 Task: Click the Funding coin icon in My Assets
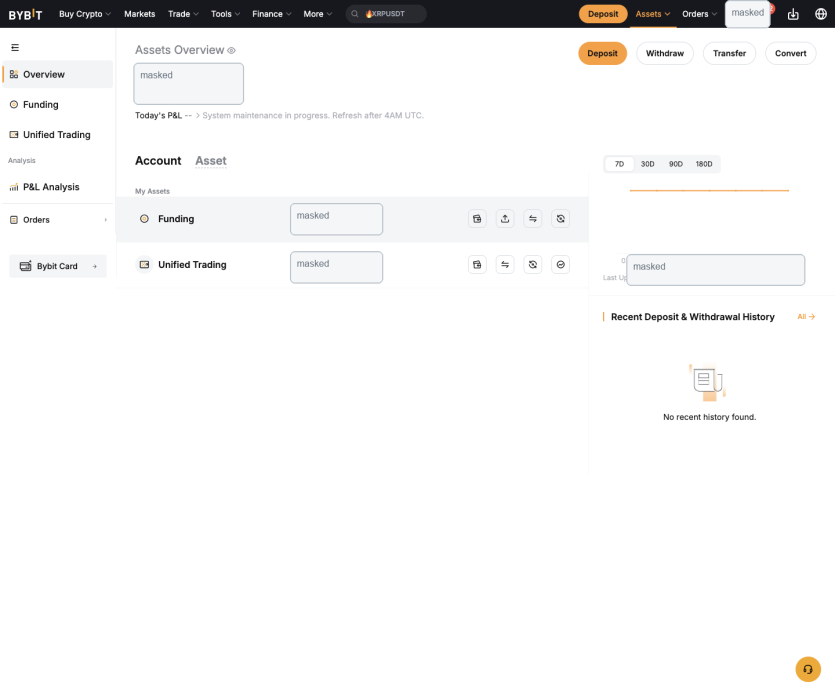point(144,219)
